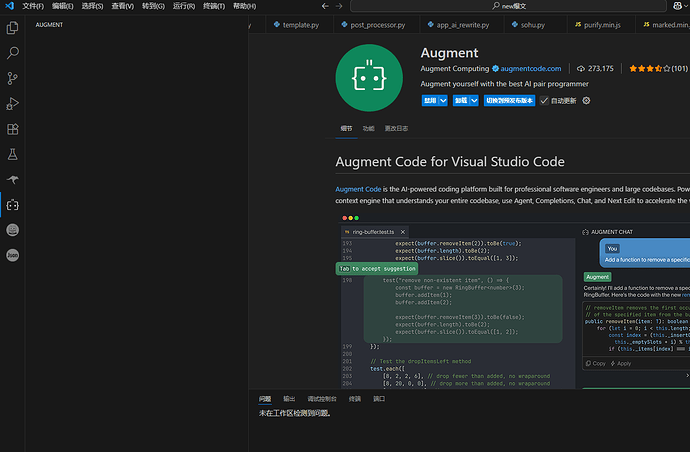
Task: Click the command center search box
Action: (508, 6)
